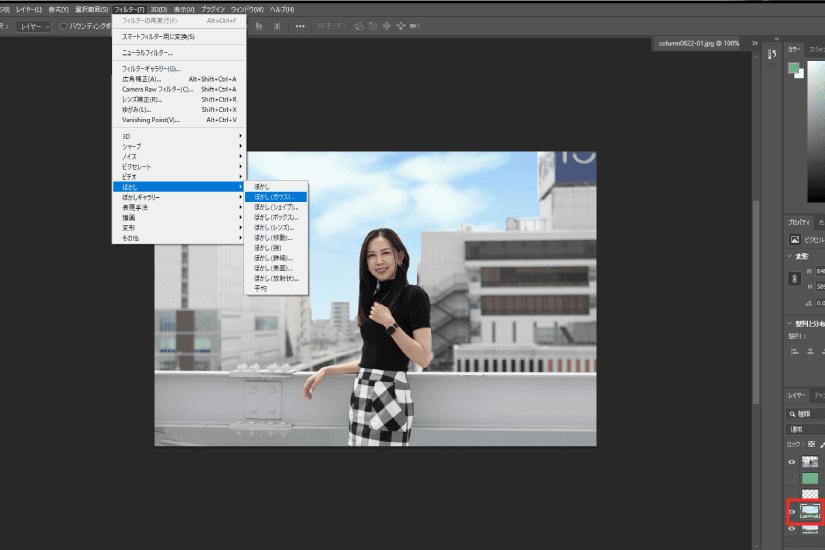Open the フィルターギャラリー menu entry
The height and width of the screenshot is (550, 825).
[151, 68]
